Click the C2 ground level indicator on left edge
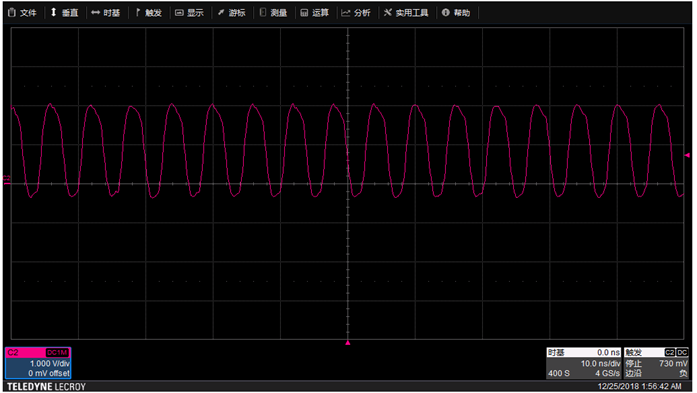The height and width of the screenshot is (393, 697). click(x=7, y=180)
